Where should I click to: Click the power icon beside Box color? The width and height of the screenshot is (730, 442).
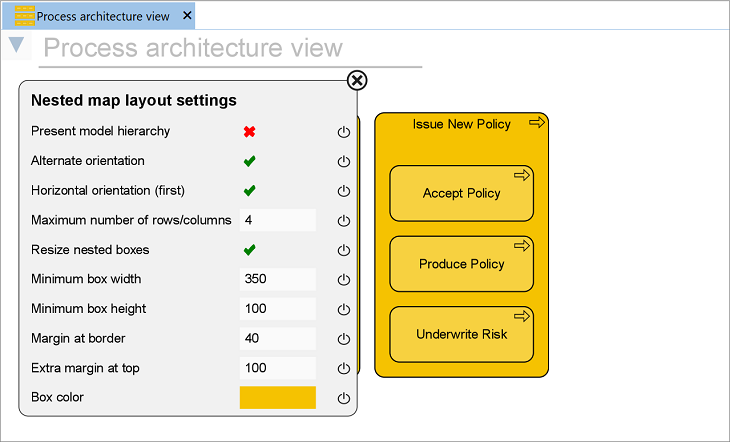point(344,398)
